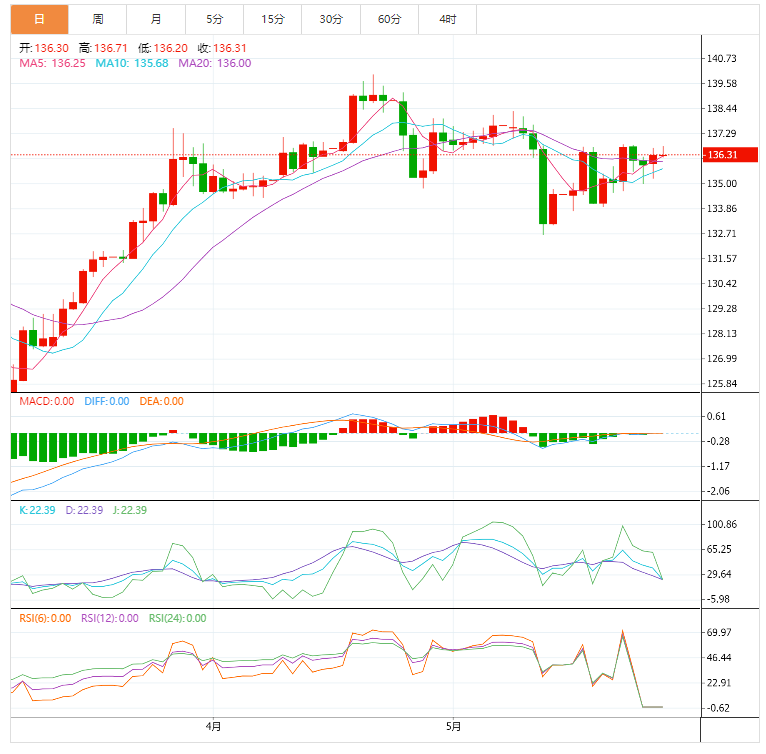Open the 4时 interval tab
Screen dimensions: 766x754
click(447, 20)
